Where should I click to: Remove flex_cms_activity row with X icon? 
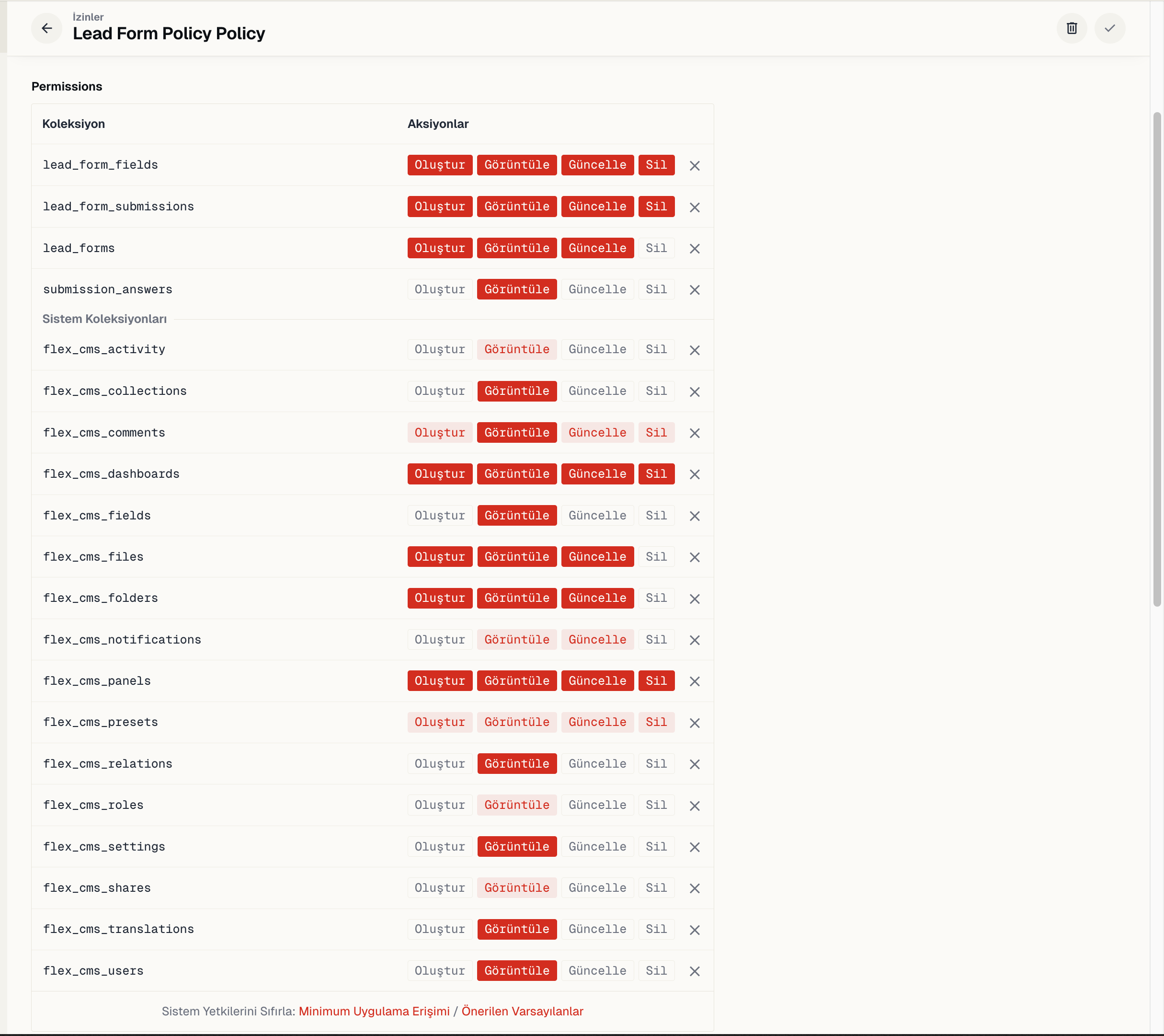click(694, 350)
